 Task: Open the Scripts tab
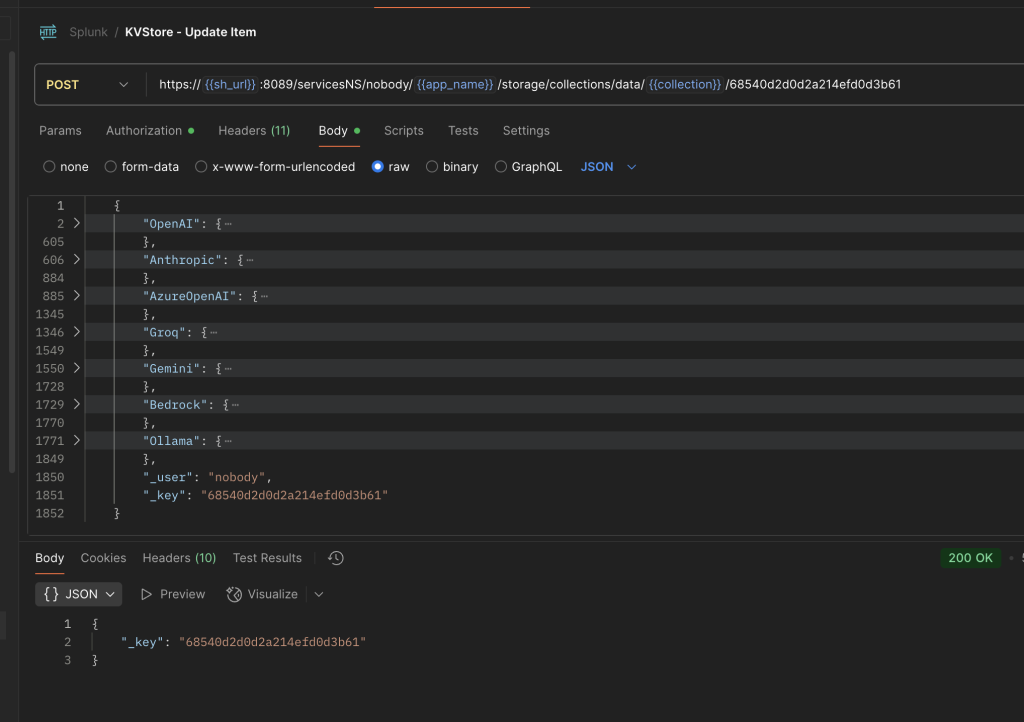point(404,131)
